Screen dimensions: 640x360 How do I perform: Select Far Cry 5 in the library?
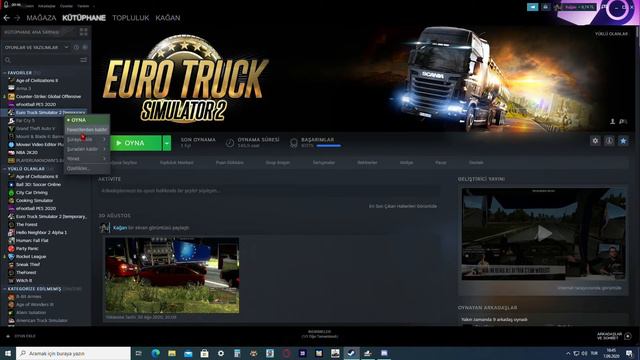point(25,120)
